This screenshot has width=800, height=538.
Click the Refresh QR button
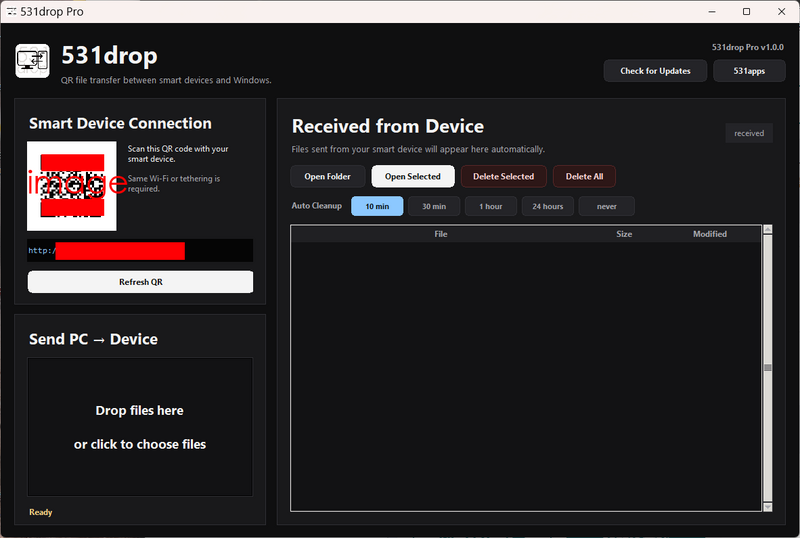140,282
